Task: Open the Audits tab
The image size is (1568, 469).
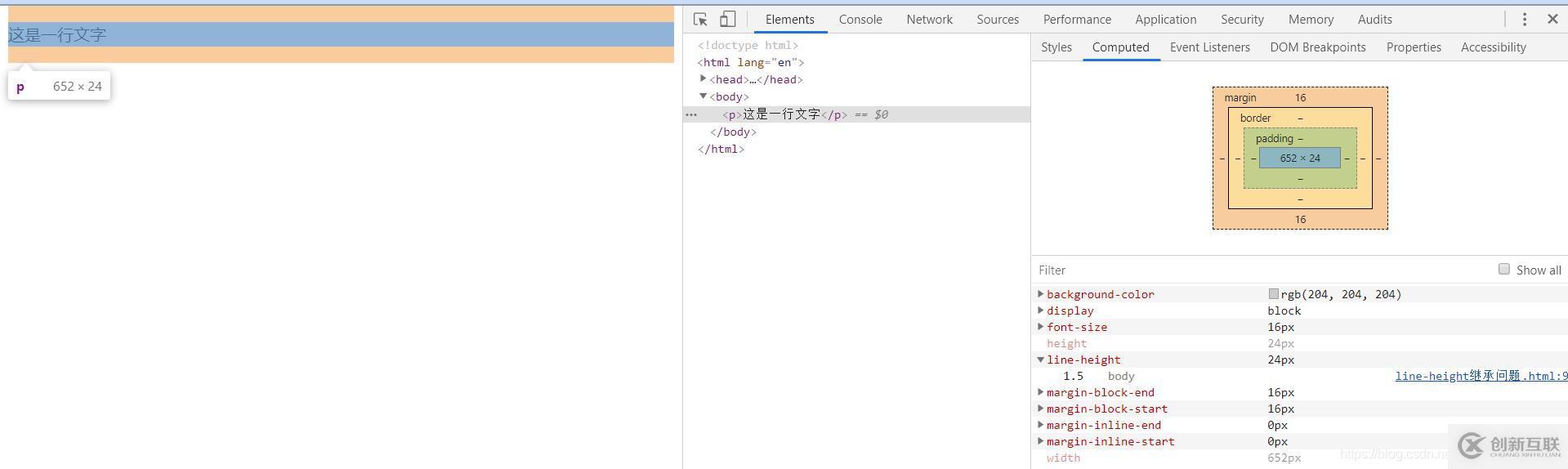Action: 1374,20
